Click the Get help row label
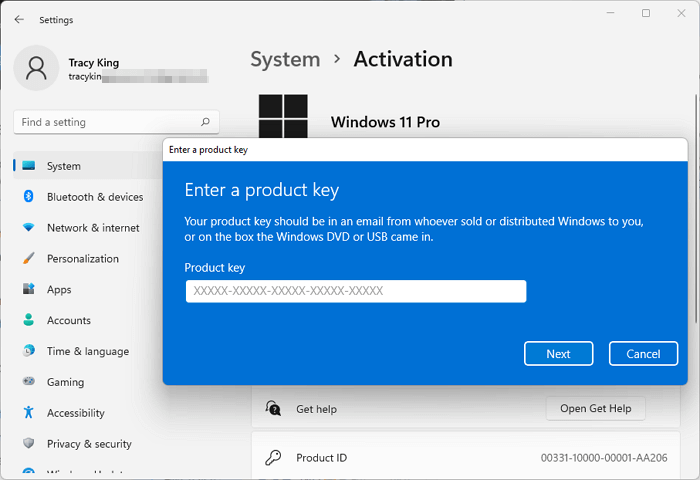The height and width of the screenshot is (480, 700). click(317, 409)
